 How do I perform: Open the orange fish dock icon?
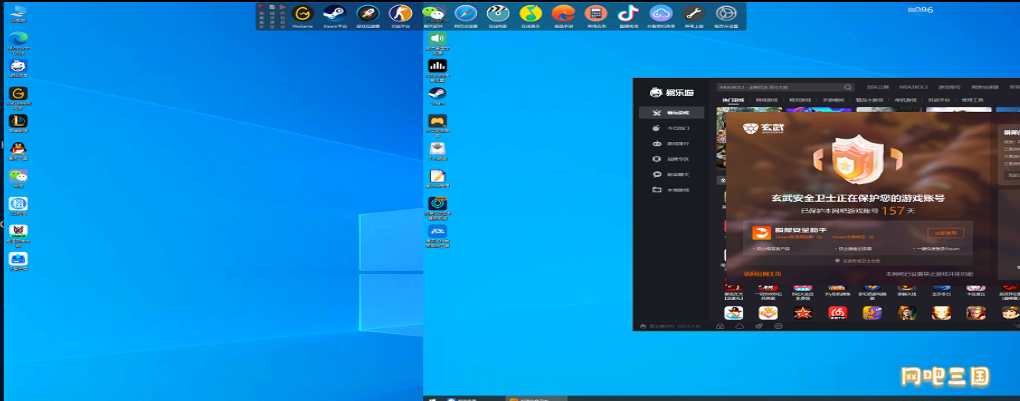(x=563, y=14)
